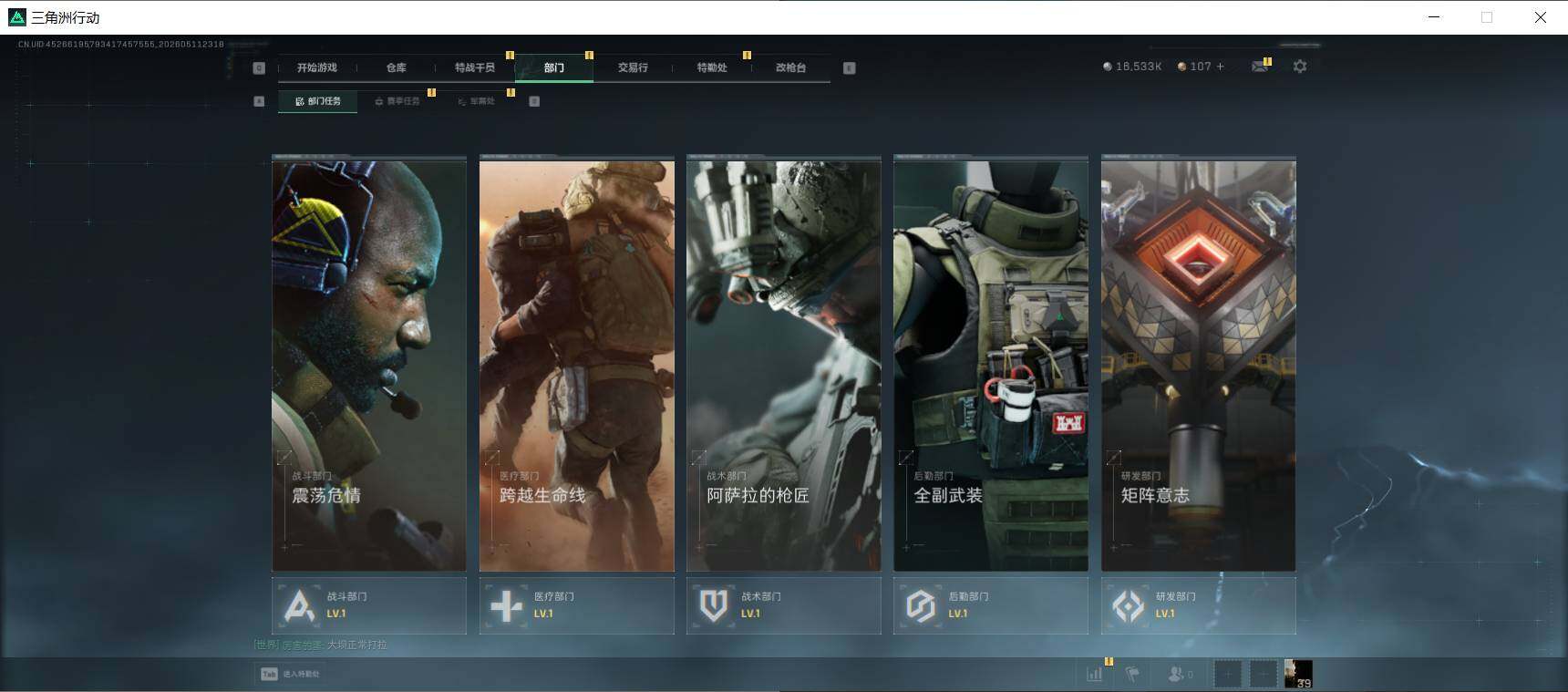Open the mail inbox envelope icon
The width and height of the screenshot is (1568, 692).
(x=1260, y=67)
